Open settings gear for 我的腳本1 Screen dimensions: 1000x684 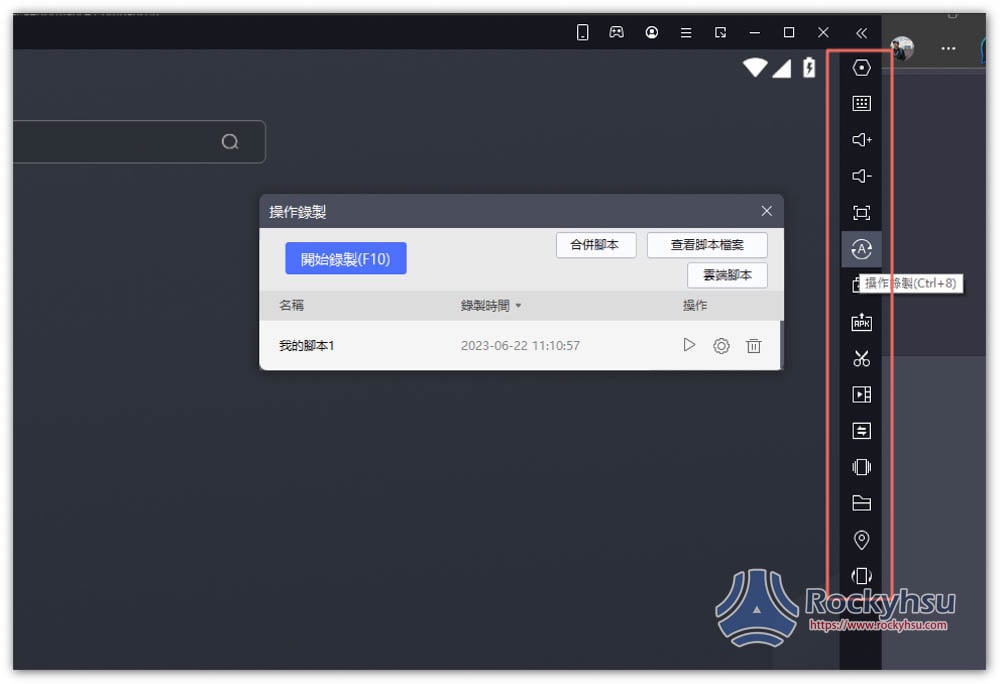click(x=721, y=346)
